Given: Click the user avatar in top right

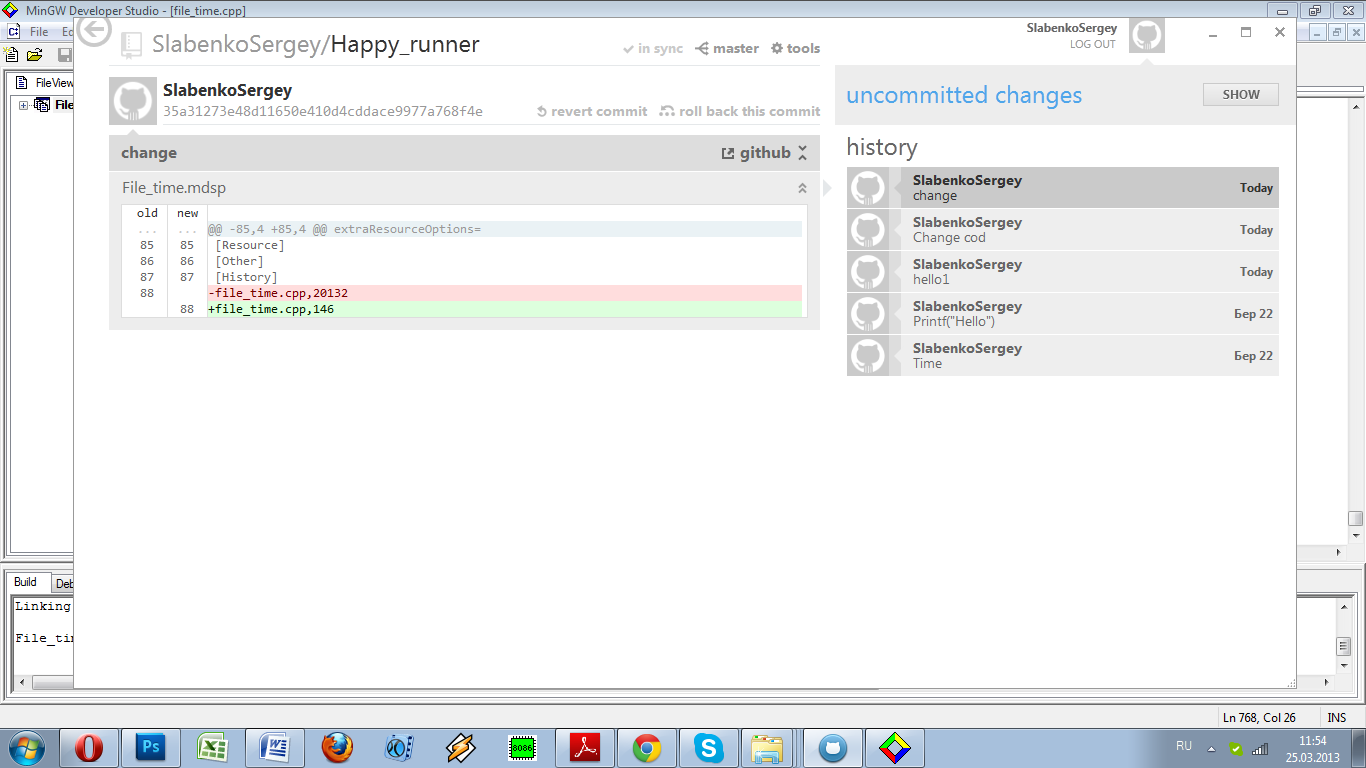Looking at the screenshot, I should click(x=1147, y=35).
